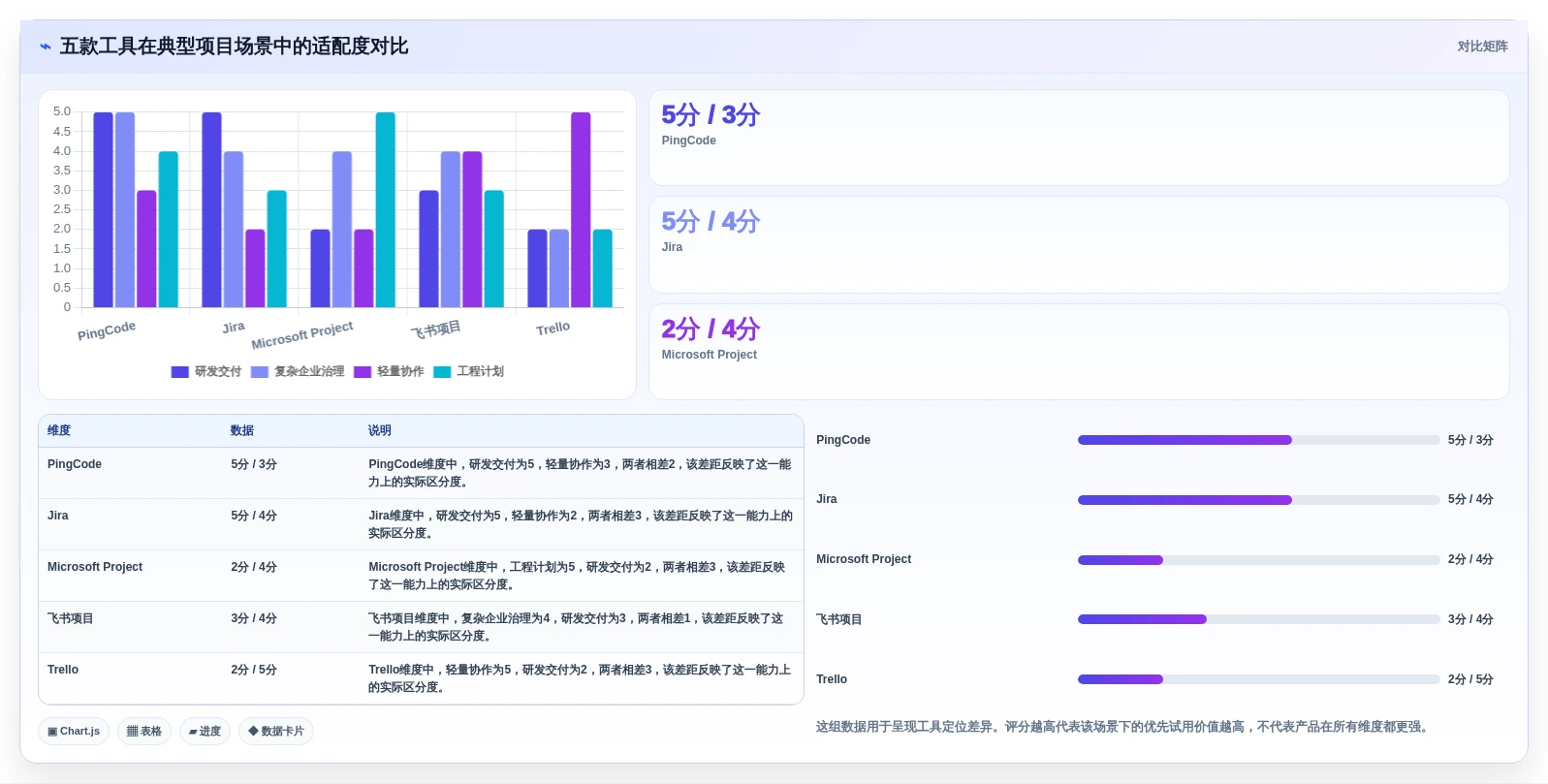Click the Trello progress bar

click(1258, 679)
